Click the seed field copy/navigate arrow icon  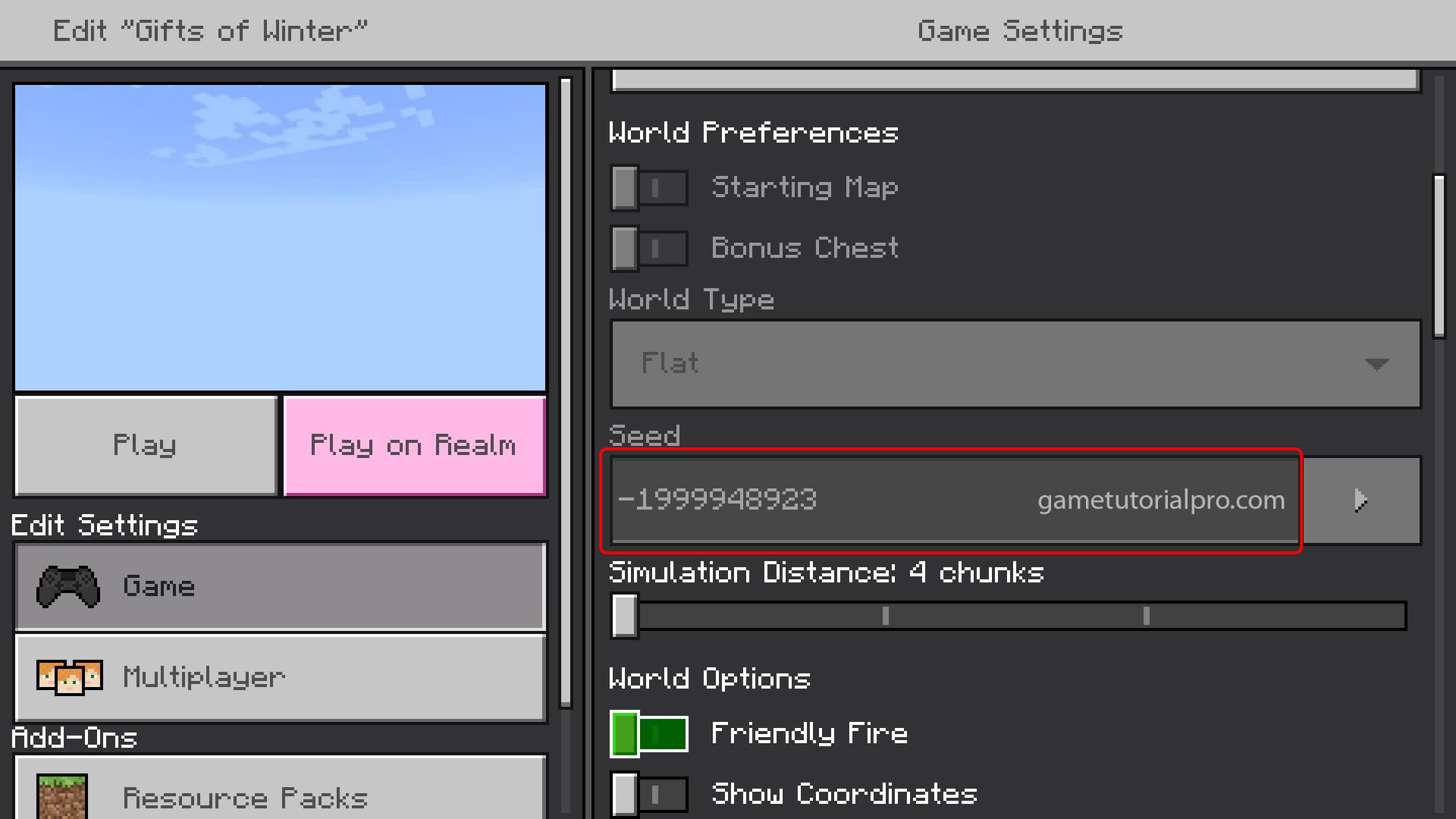tap(1362, 498)
